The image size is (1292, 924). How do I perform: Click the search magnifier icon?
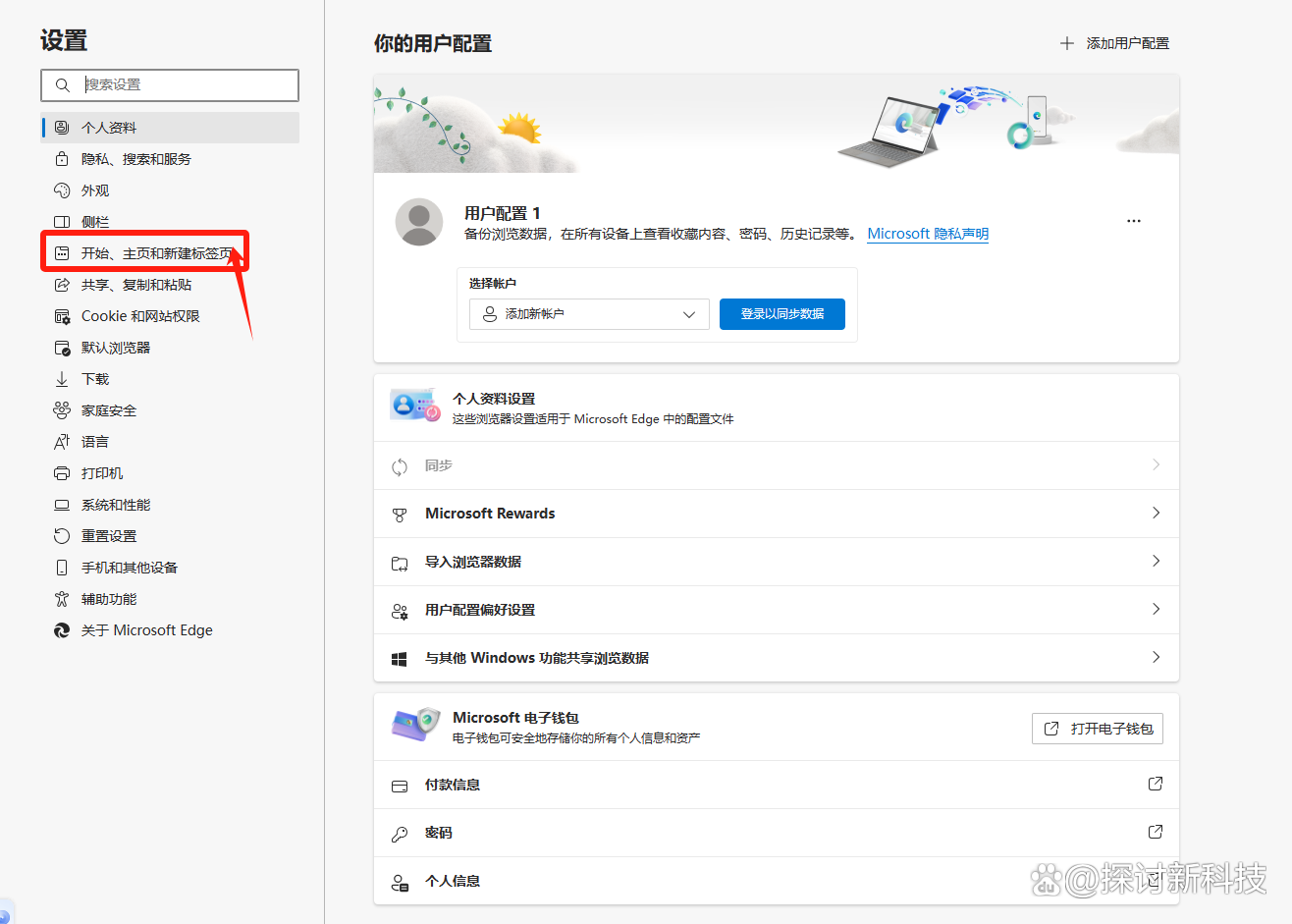(62, 85)
